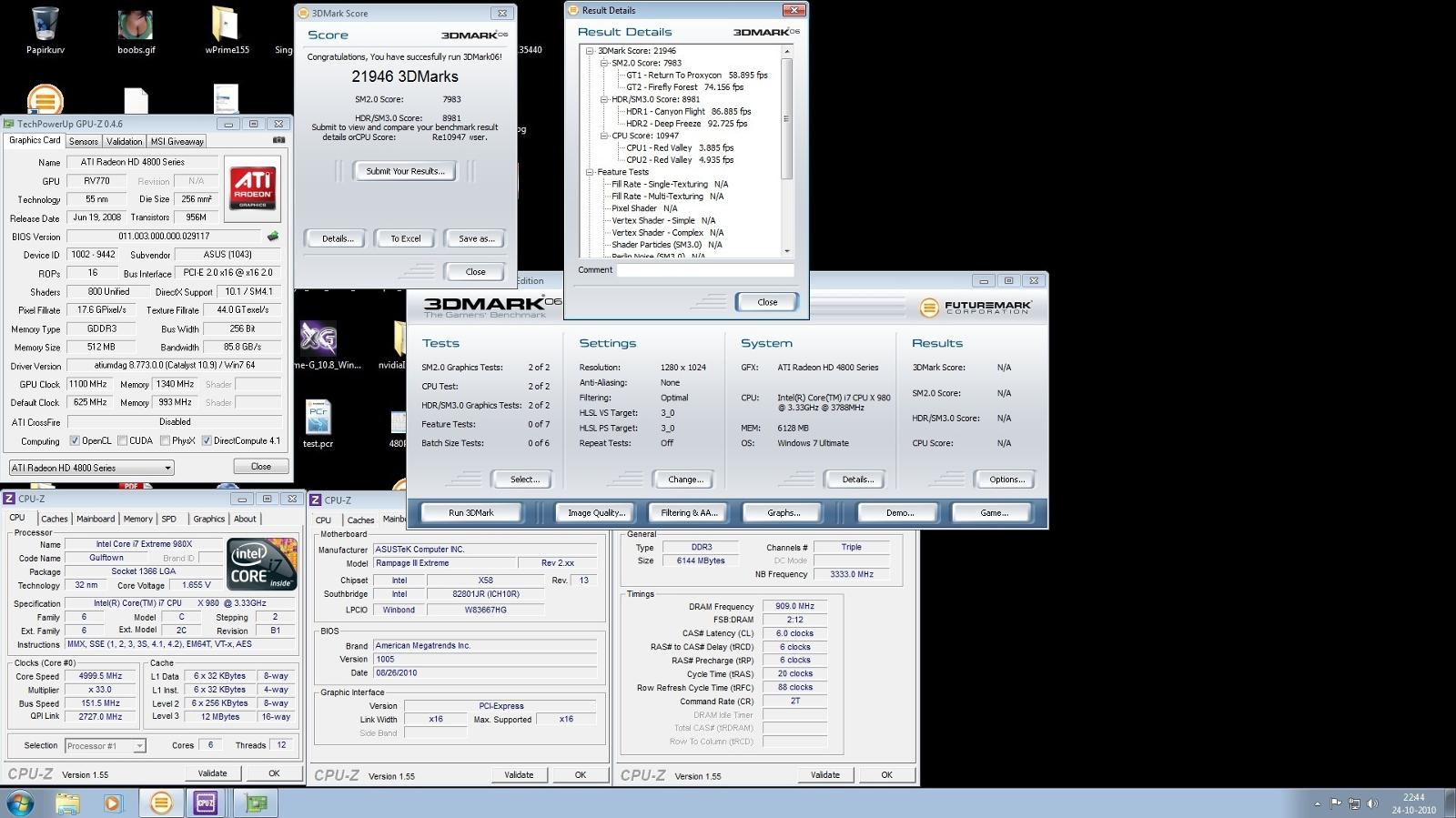Click Validate in the CPU-Z memory timings window
The height and width of the screenshot is (818, 1456).
[825, 775]
